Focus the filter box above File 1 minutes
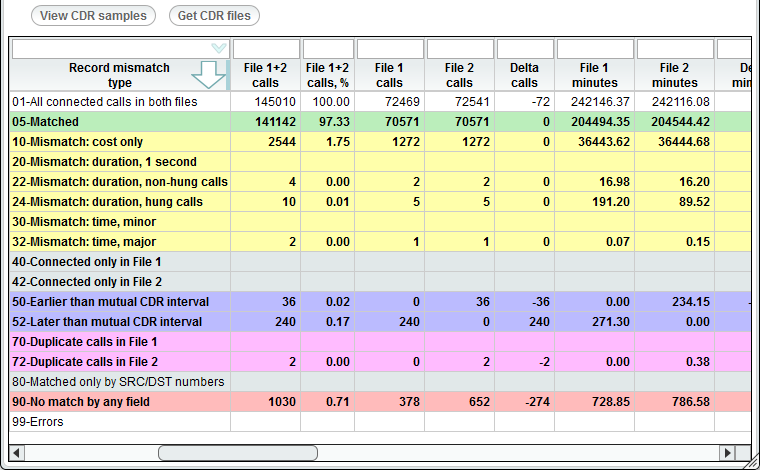Screen dimensions: 760x470 pyautogui.click(x=594, y=49)
